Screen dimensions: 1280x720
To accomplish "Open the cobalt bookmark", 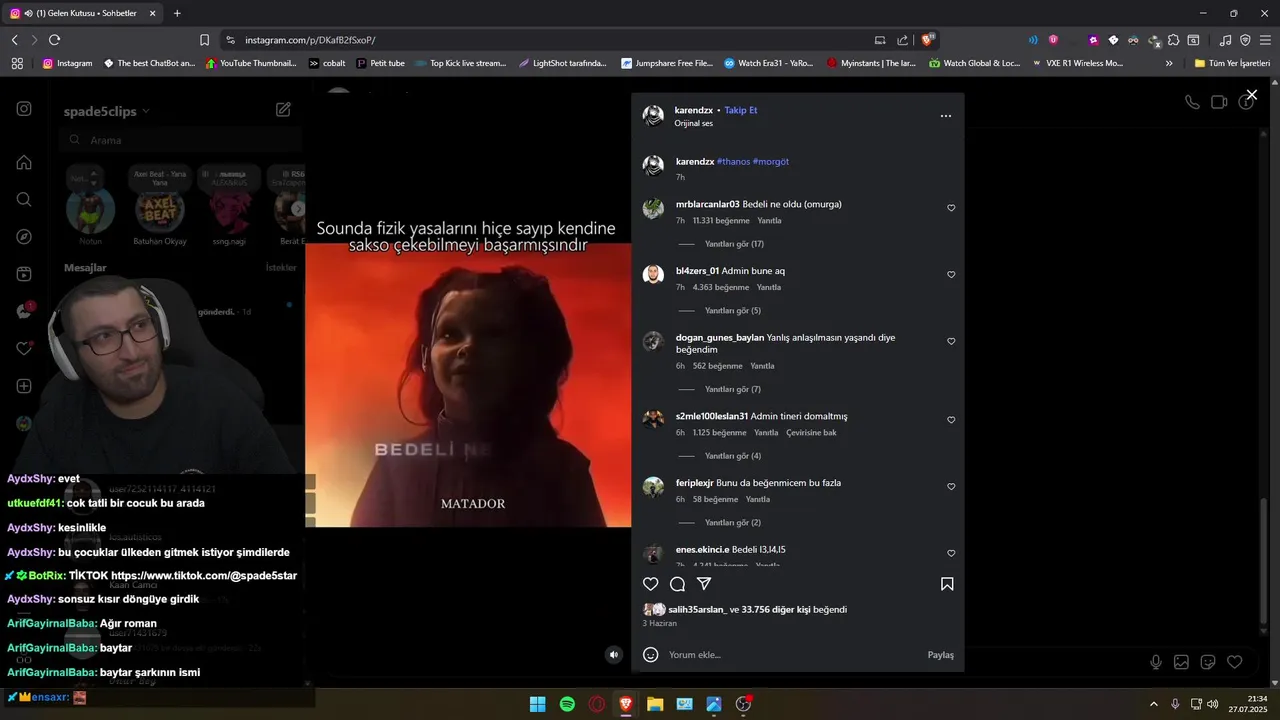I will [x=328, y=63].
